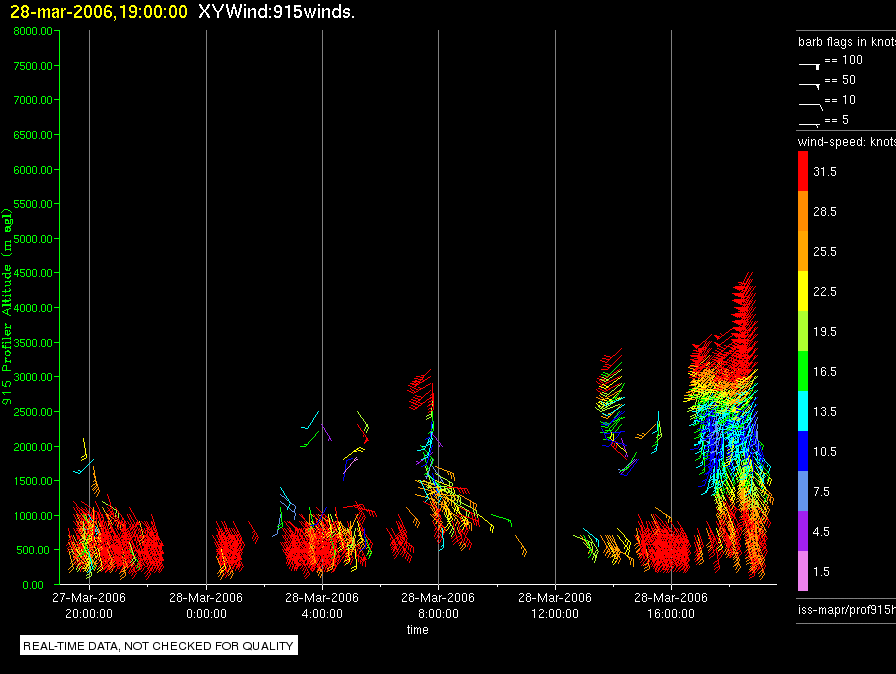Click the 2500.00 altitude axis label
The image size is (896, 674).
(33, 412)
